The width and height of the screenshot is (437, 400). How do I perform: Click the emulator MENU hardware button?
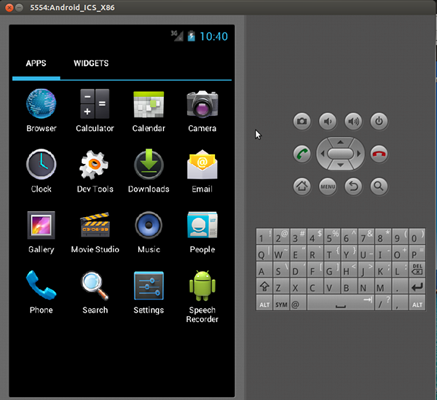(328, 186)
